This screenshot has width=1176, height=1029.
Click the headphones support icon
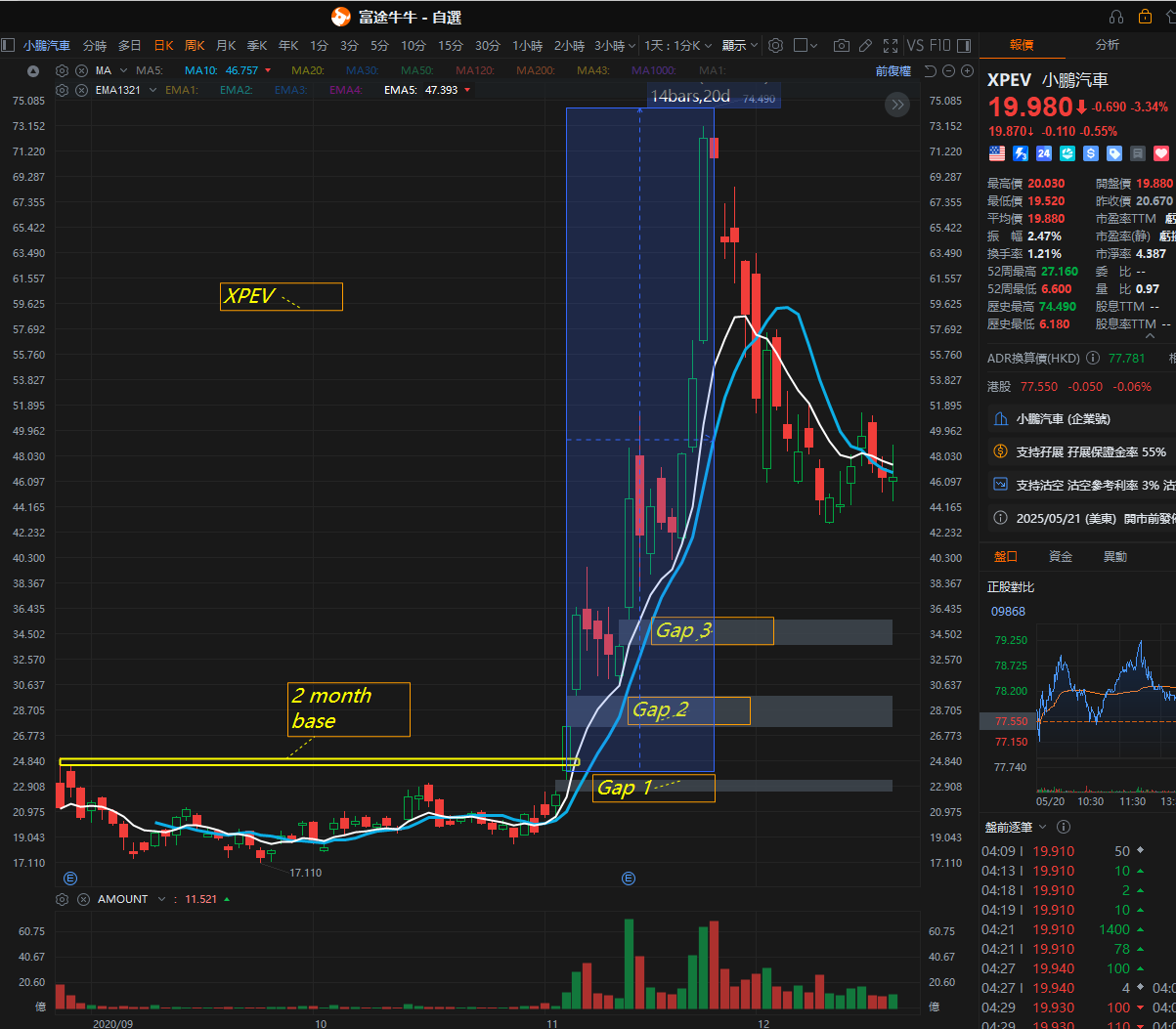pos(1116,17)
